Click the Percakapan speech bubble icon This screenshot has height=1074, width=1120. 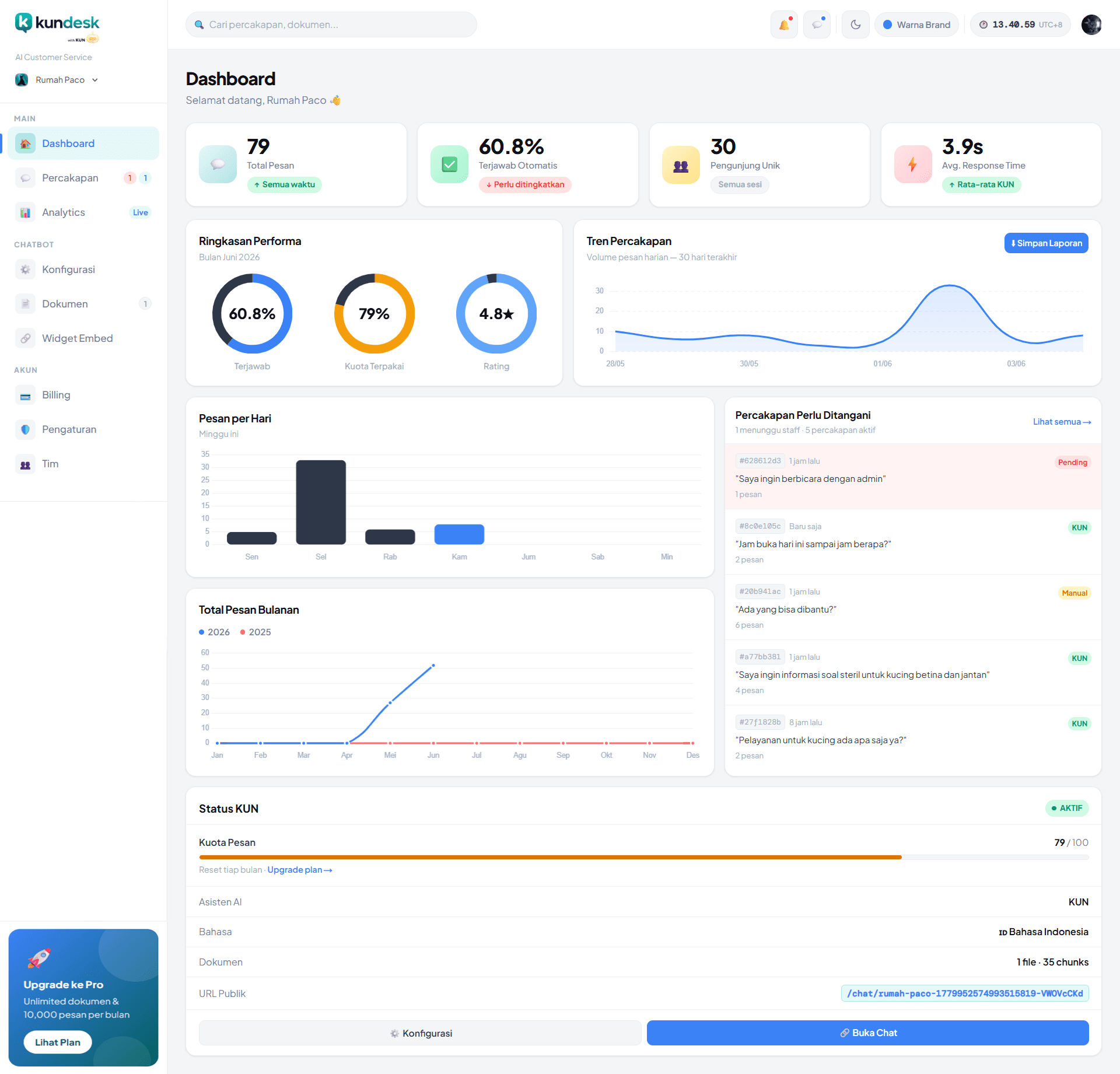pos(25,178)
